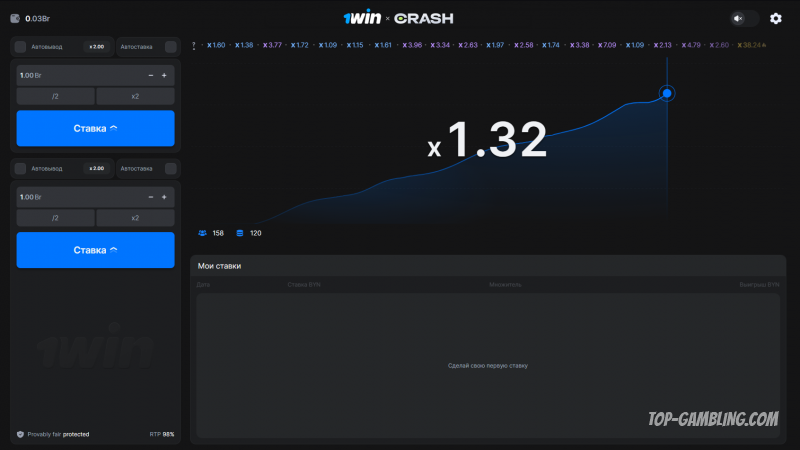Increase upper panel bet with plus icon
800x450 pixels.
click(x=164, y=76)
